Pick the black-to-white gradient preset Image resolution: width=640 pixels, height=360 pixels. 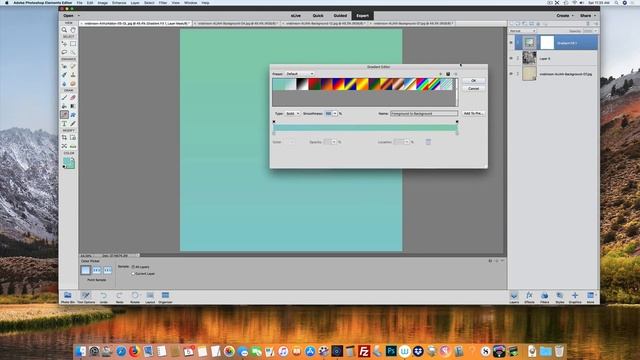[302, 84]
